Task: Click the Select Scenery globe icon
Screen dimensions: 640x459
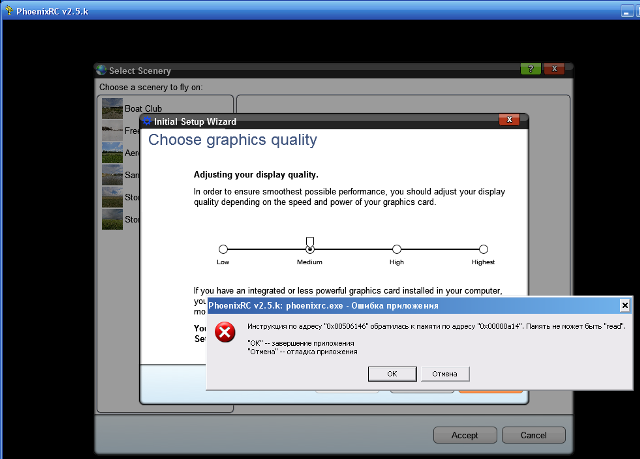Action: [102, 70]
